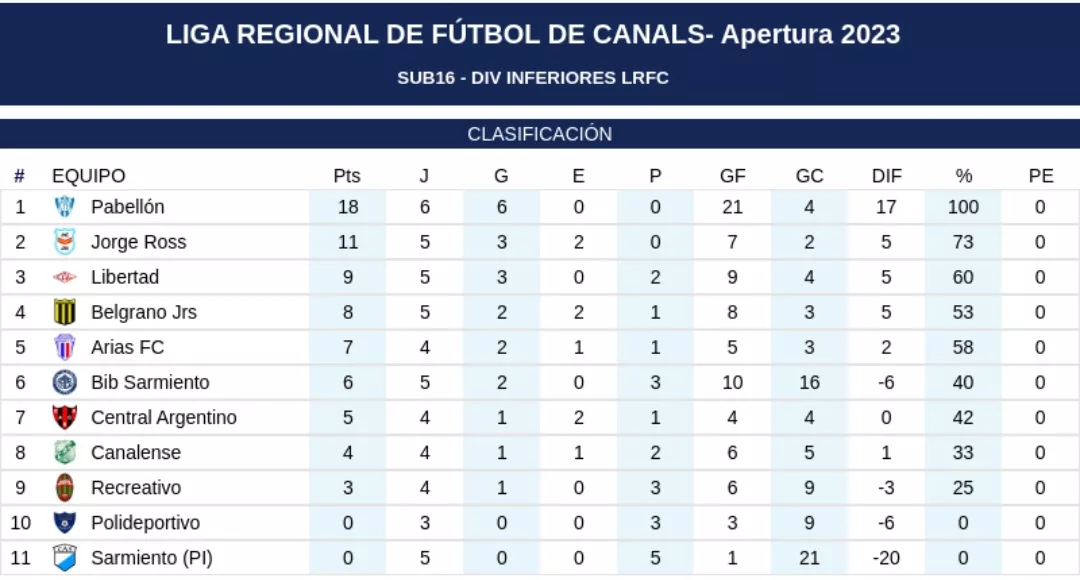The height and width of the screenshot is (580, 1080).
Task: Open the Pabellón team name link
Action: [127, 207]
